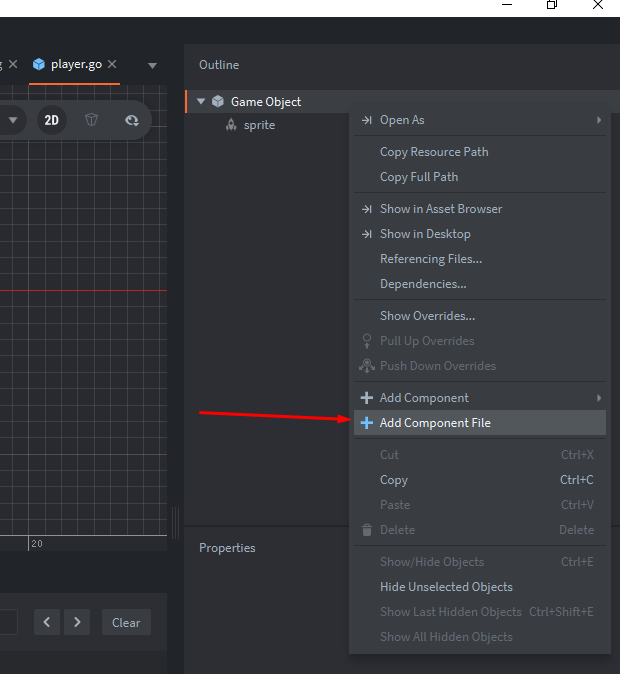Click the perspective camera icon in scene toolbar
The width and height of the screenshot is (620, 674).
[92, 120]
